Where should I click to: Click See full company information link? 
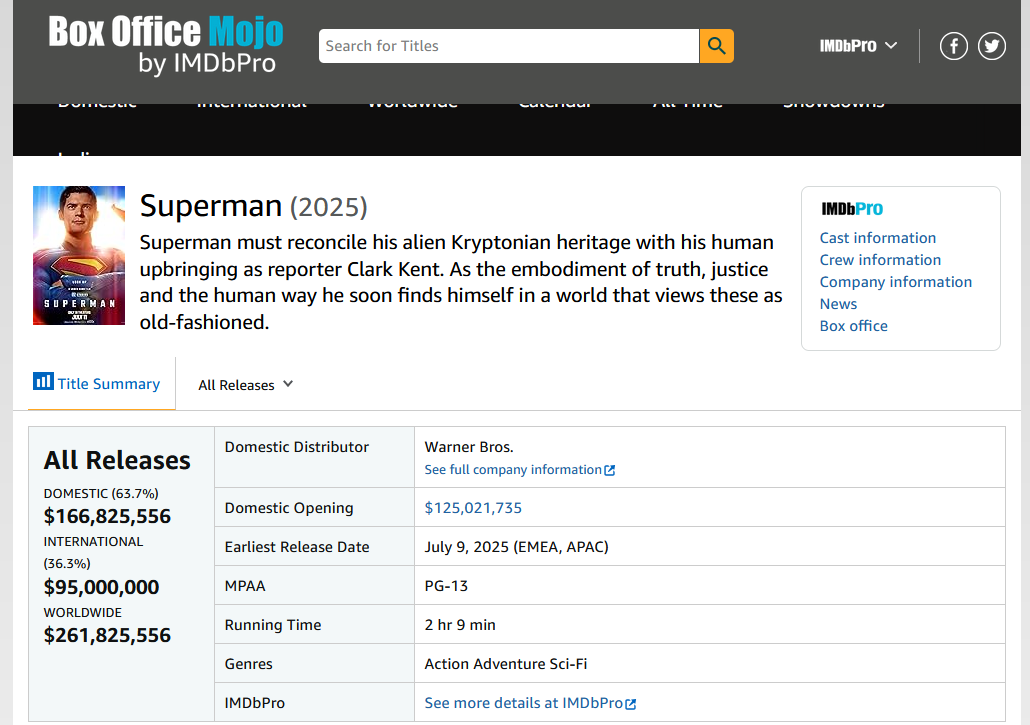pyautogui.click(x=520, y=470)
